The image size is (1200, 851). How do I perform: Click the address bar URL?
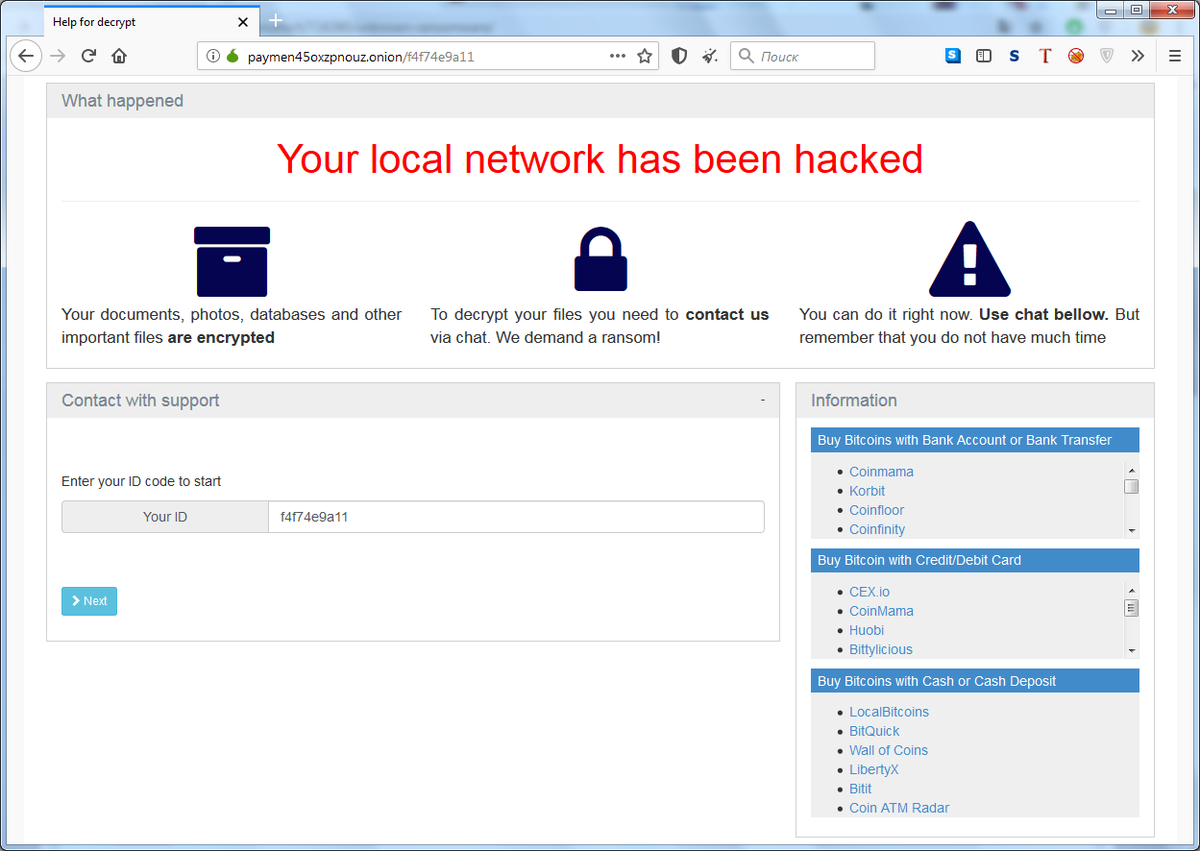tap(361, 56)
